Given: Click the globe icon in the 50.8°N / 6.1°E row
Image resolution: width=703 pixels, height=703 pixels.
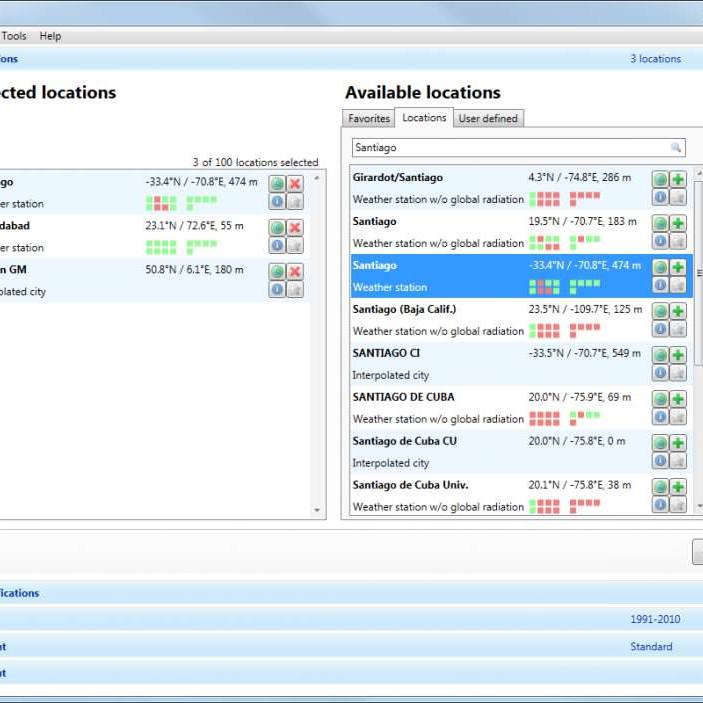Looking at the screenshot, I should coord(277,271).
